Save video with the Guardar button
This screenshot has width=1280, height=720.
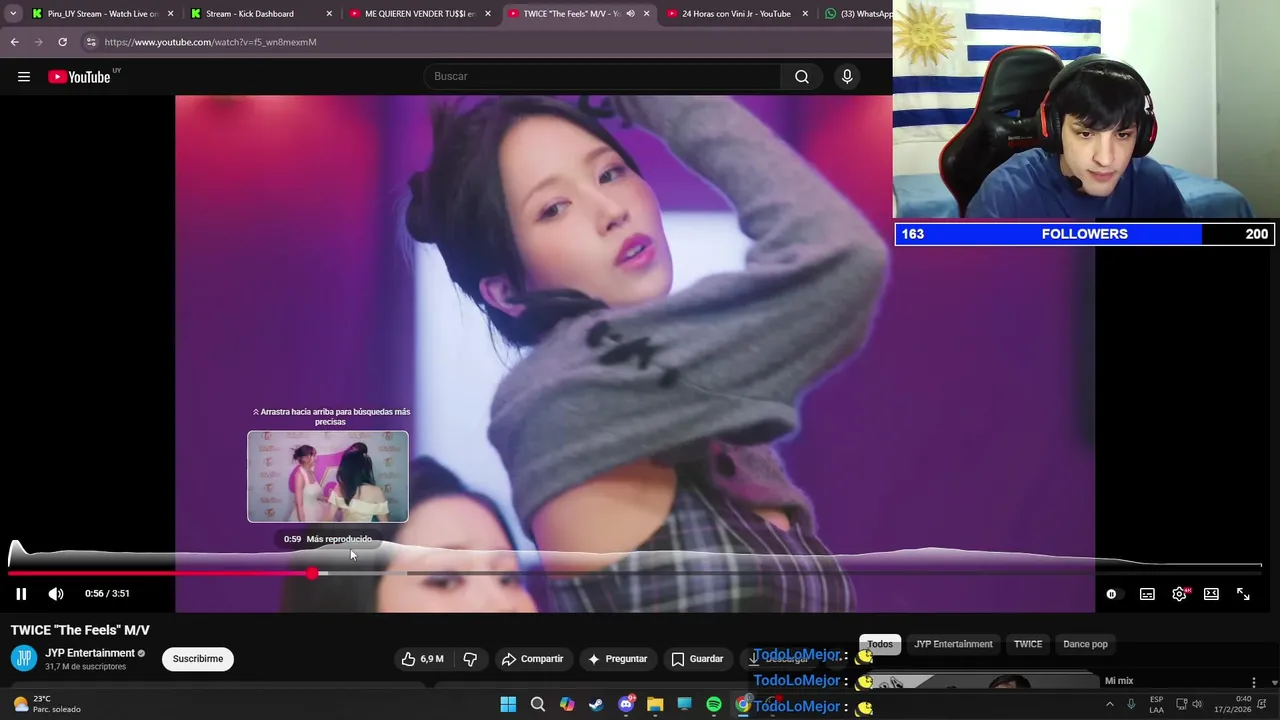pyautogui.click(x=697, y=659)
